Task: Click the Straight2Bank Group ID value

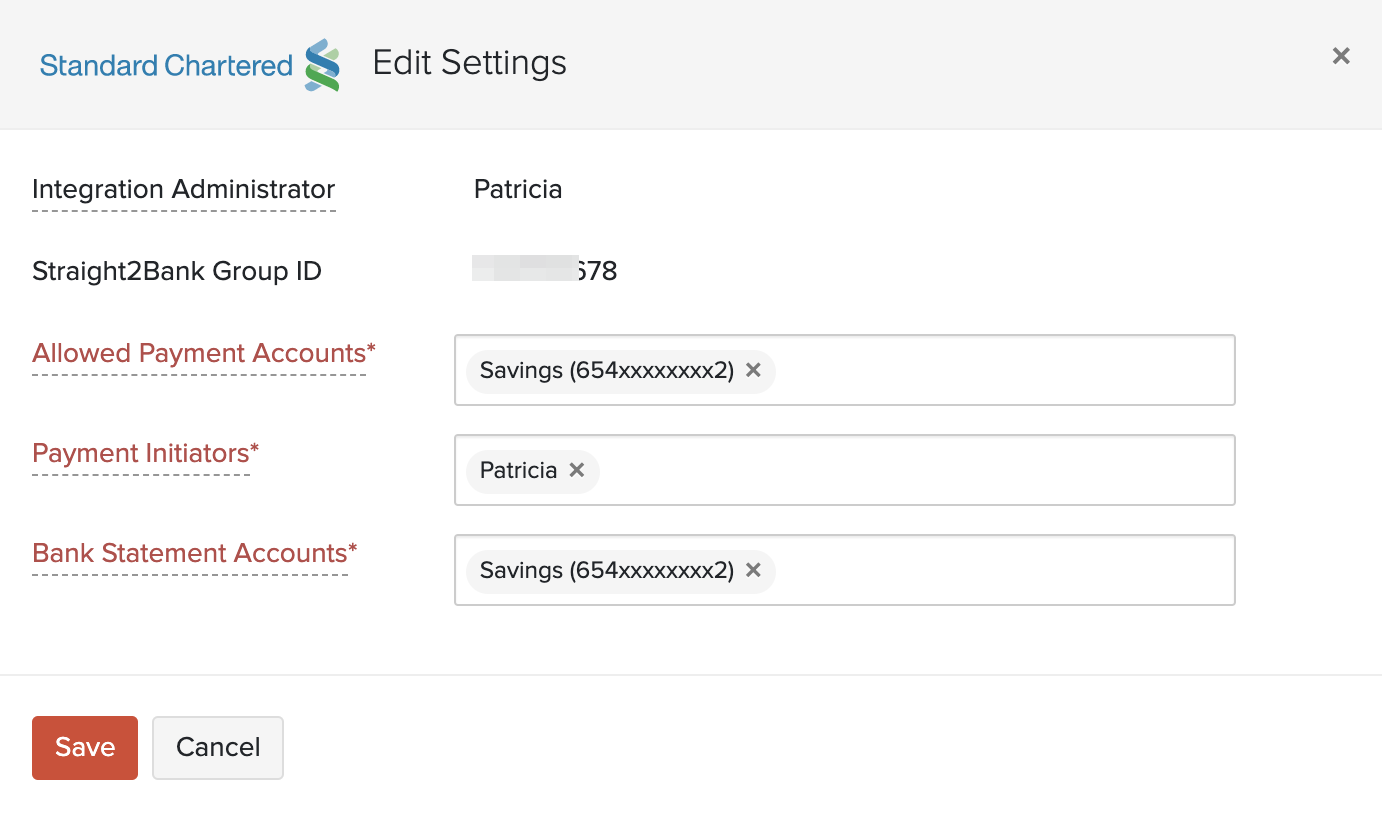Action: [545, 270]
